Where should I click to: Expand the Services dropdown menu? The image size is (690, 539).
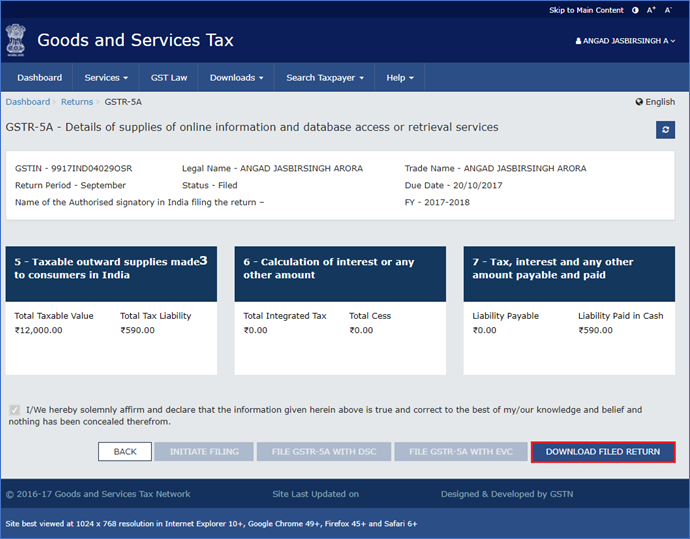pos(106,77)
